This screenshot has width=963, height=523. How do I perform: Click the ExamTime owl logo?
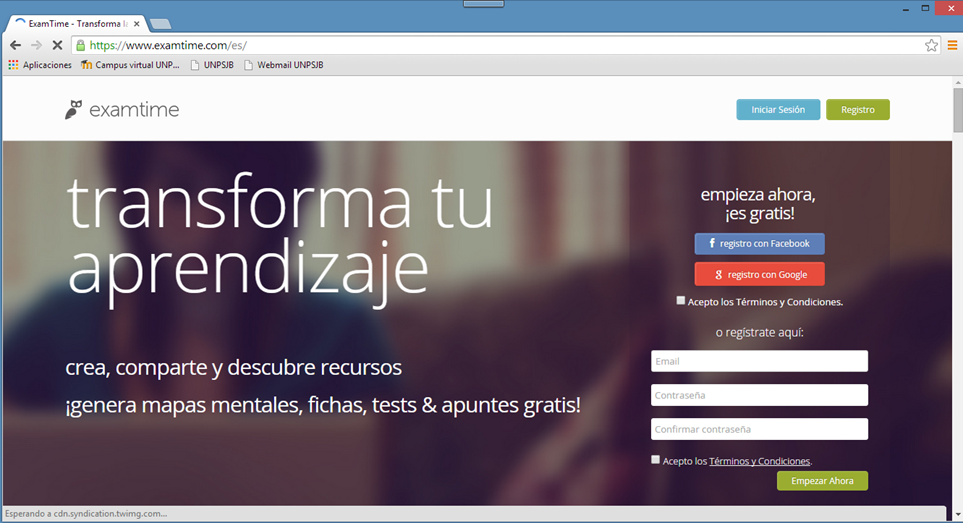point(73,110)
